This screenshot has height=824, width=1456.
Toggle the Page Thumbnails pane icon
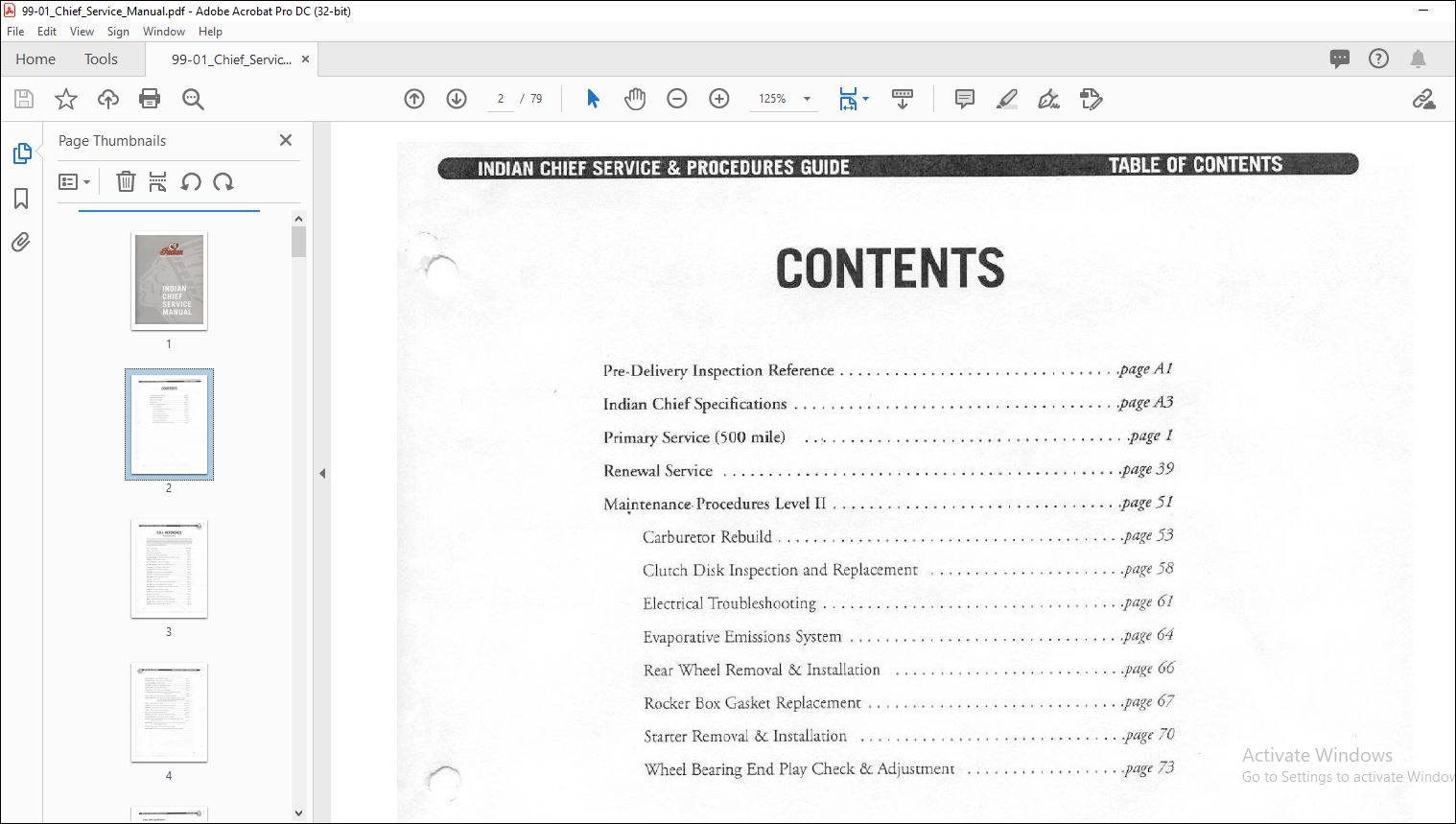coord(21,153)
